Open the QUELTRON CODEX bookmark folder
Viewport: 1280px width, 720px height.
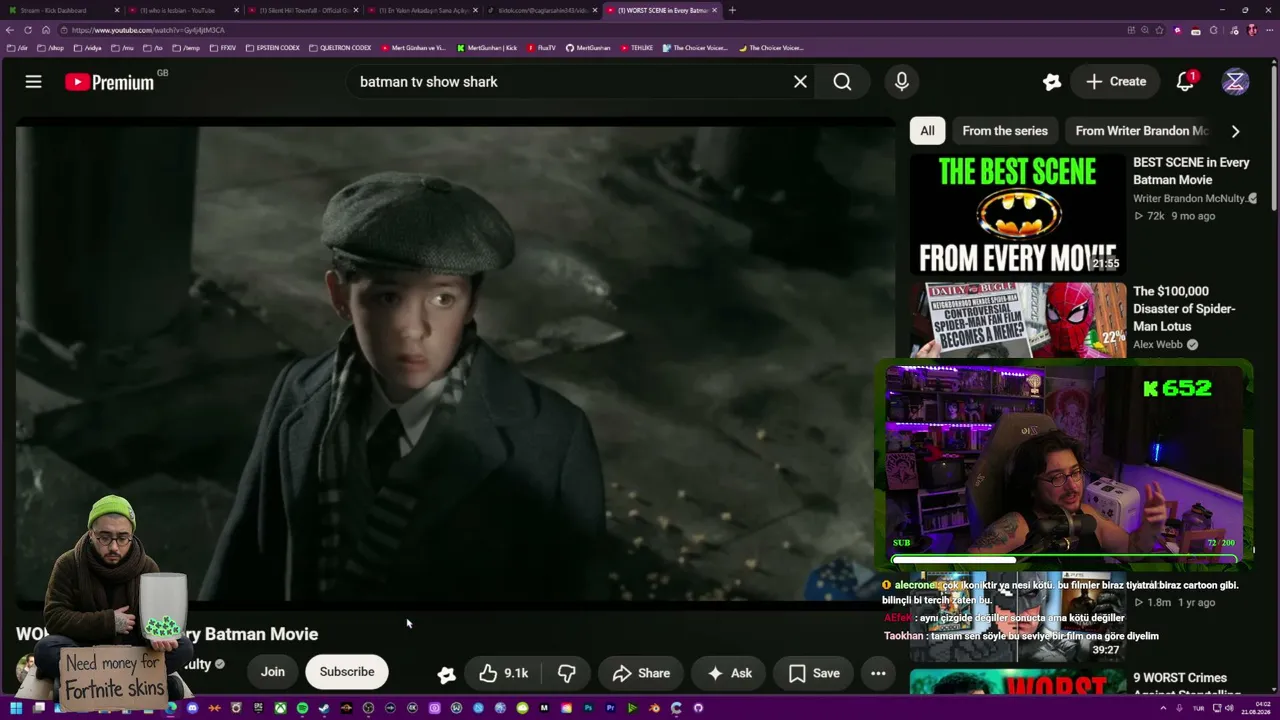[x=340, y=48]
